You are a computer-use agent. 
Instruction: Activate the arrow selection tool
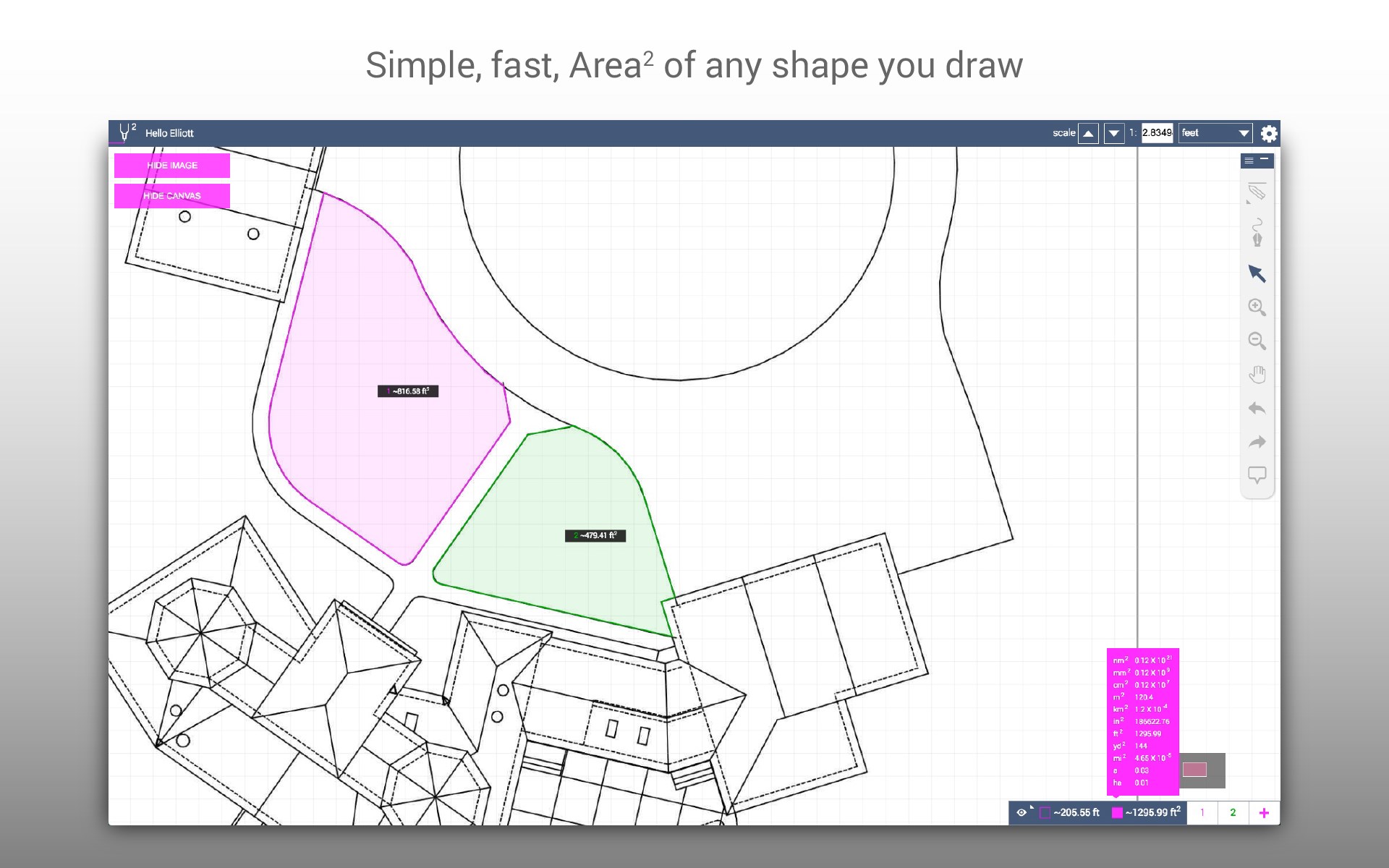click(1257, 273)
